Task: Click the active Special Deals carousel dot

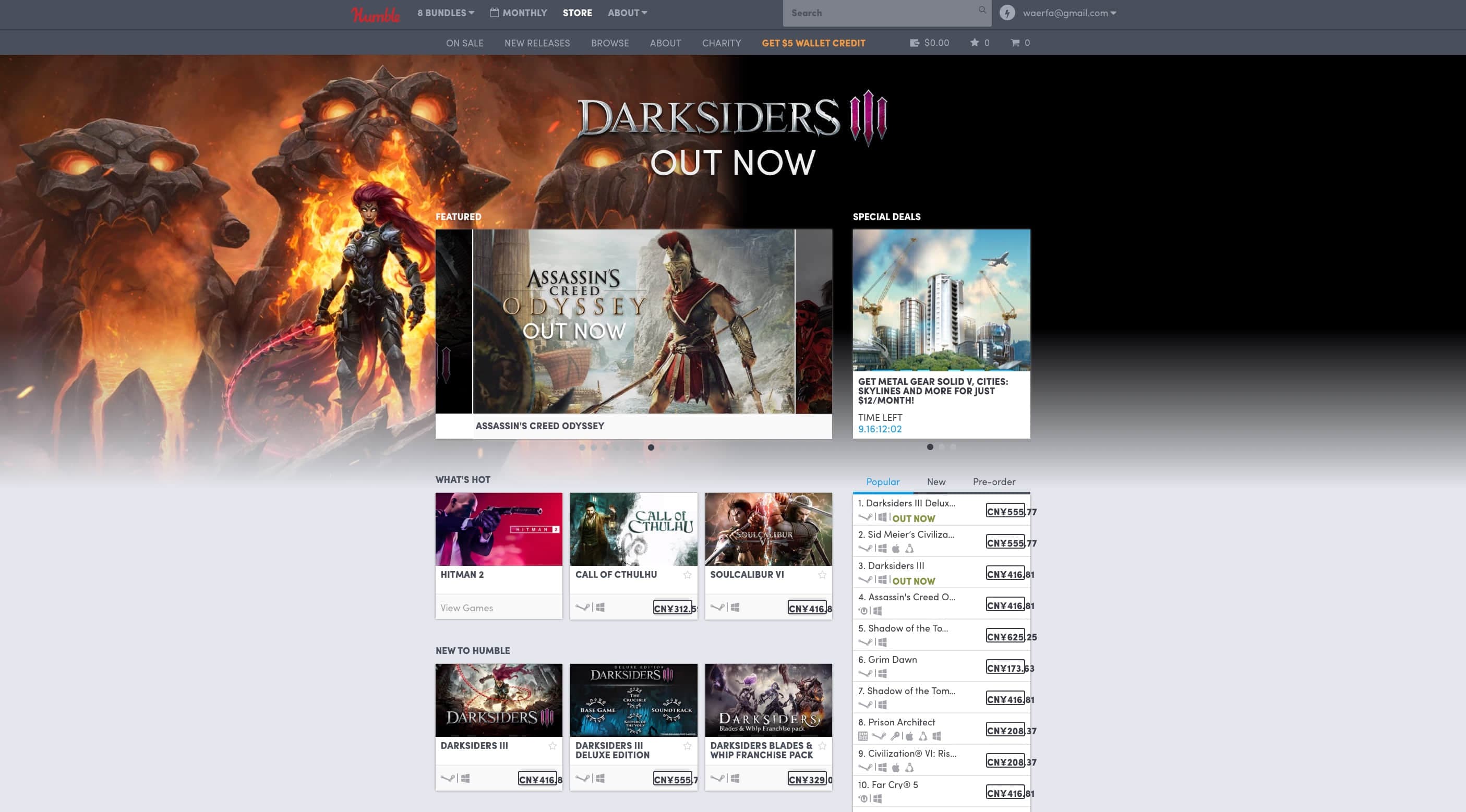Action: [x=930, y=447]
